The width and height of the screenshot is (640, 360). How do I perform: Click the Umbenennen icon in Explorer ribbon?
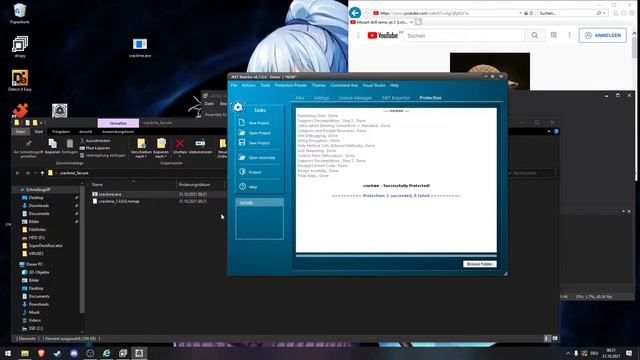[200, 144]
